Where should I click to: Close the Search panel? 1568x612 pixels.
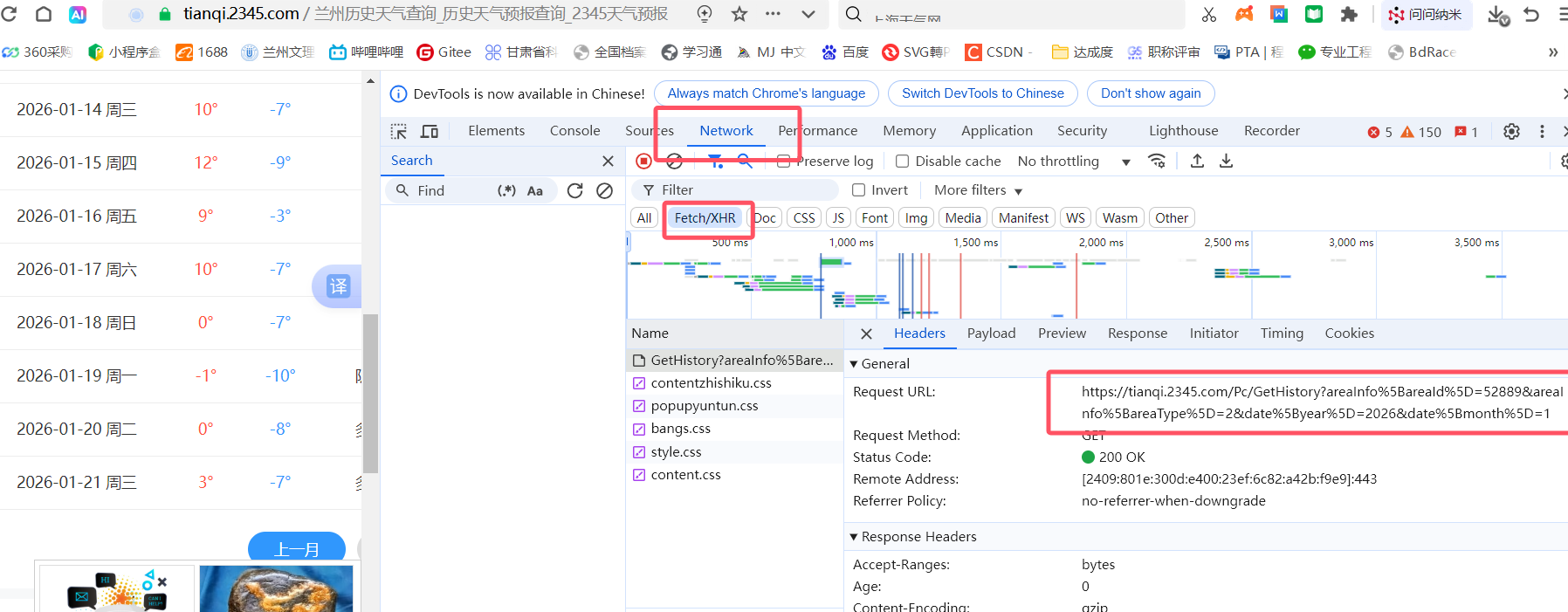[x=608, y=161]
